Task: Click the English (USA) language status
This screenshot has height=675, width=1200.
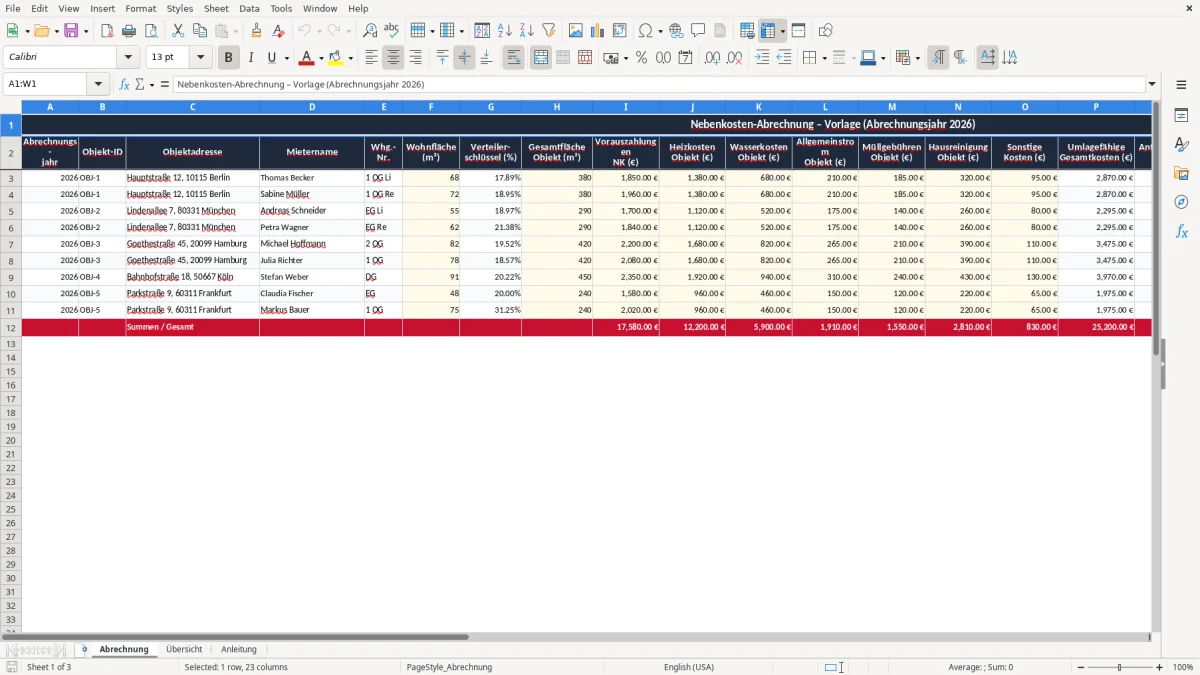Action: (x=689, y=667)
